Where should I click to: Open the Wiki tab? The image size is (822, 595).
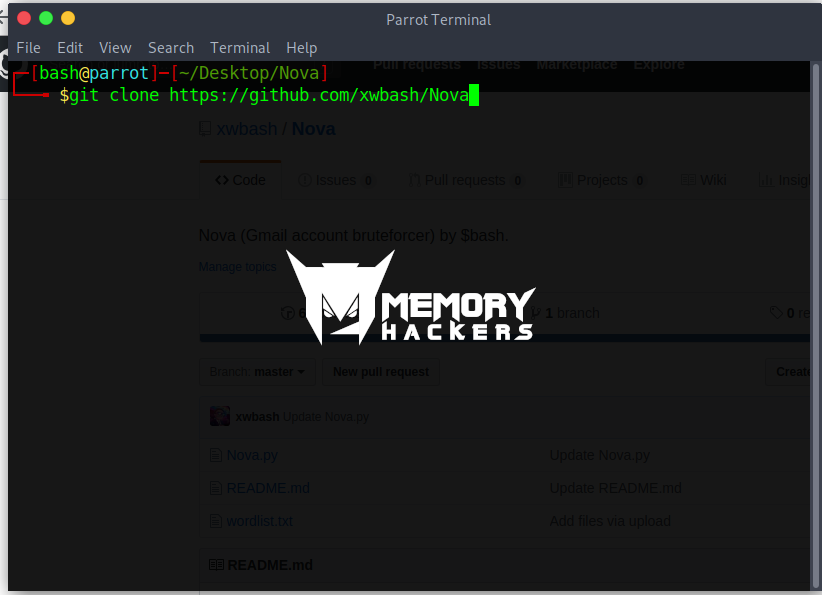(704, 180)
